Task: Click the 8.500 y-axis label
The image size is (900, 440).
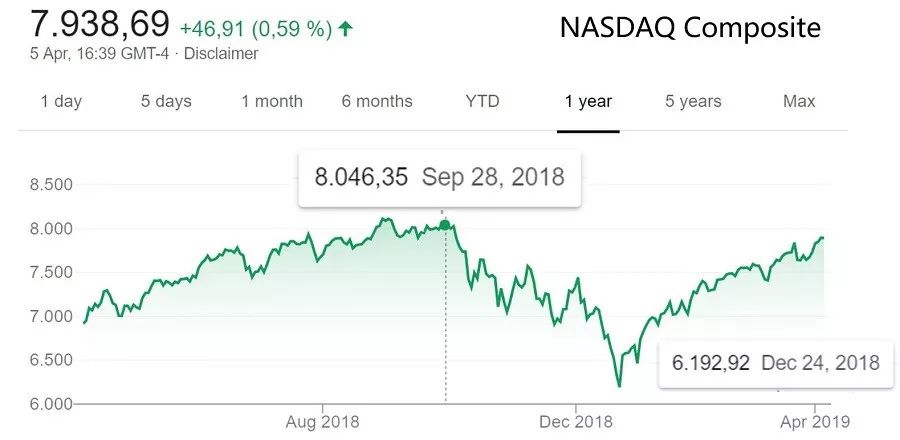Action: pyautogui.click(x=49, y=185)
